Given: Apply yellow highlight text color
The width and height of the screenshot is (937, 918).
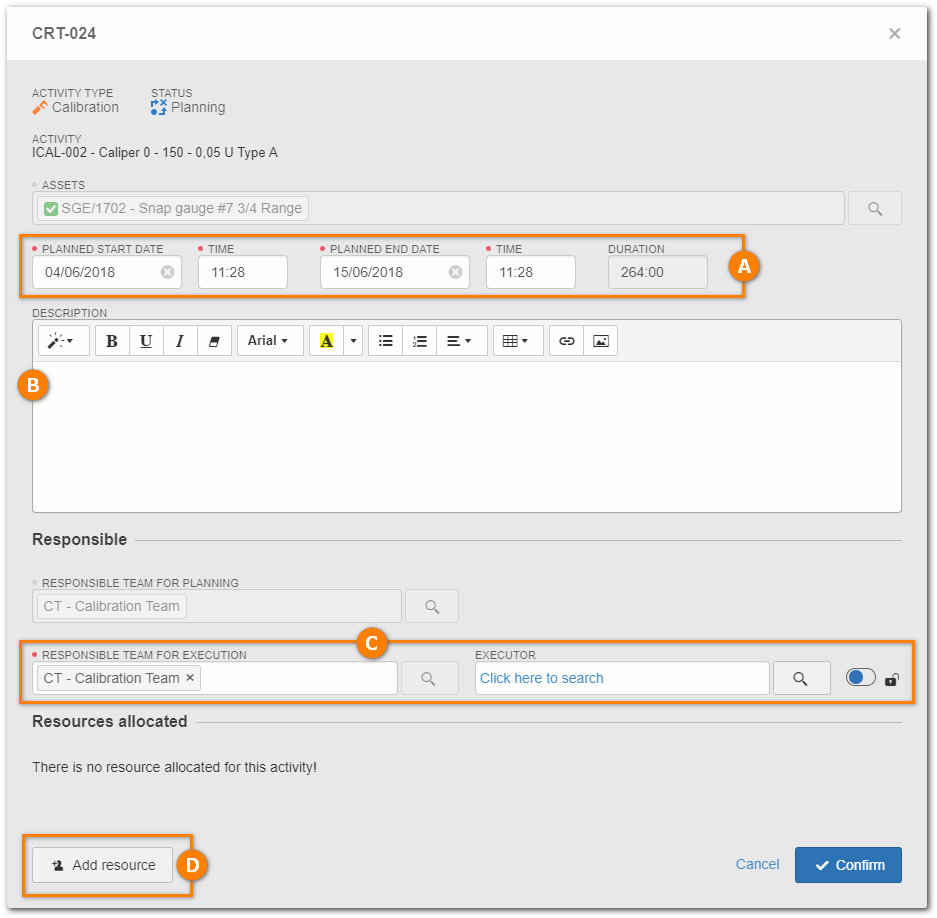Looking at the screenshot, I should (x=326, y=341).
